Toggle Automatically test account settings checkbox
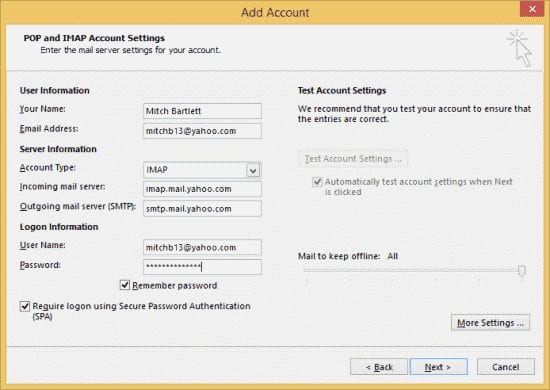The width and height of the screenshot is (550, 390). click(317, 182)
